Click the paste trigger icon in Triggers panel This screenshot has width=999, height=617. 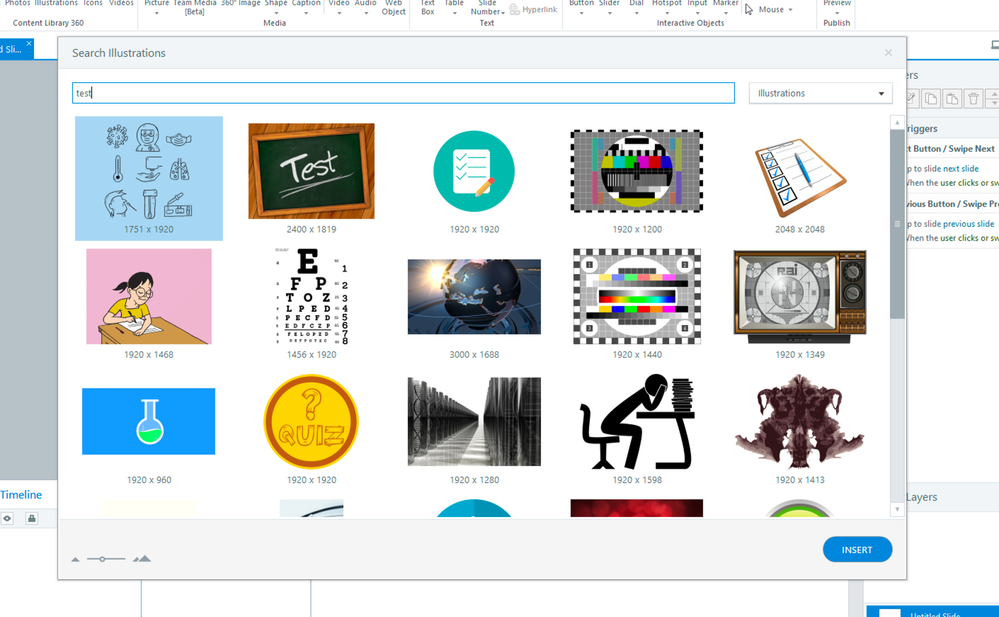tap(952, 98)
